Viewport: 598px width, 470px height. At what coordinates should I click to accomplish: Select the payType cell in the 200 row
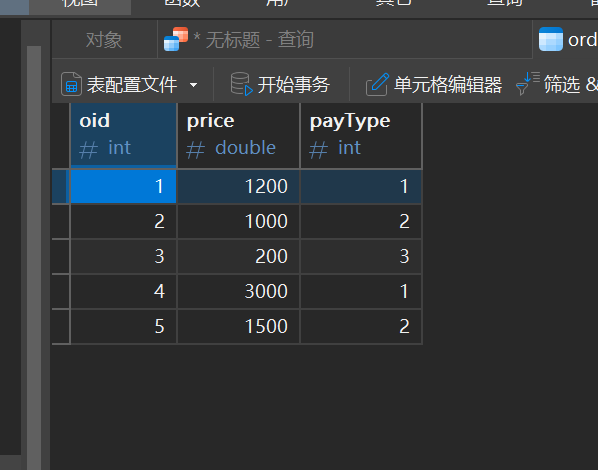[361, 256]
